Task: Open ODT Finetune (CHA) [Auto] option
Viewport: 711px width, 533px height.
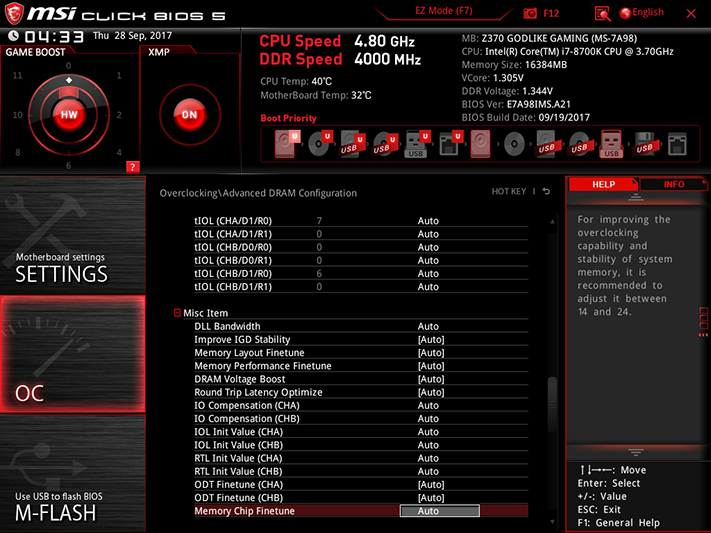Action: click(431, 484)
